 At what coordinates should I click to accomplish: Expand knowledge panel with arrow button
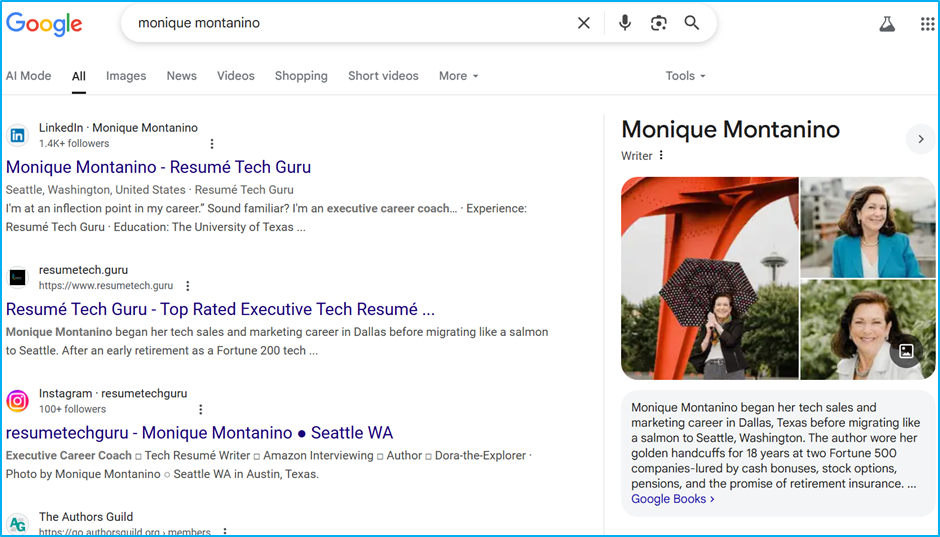920,139
